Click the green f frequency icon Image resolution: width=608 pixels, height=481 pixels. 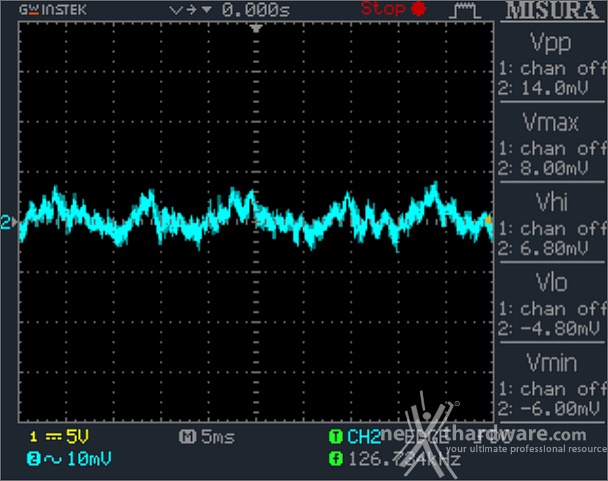(x=335, y=459)
